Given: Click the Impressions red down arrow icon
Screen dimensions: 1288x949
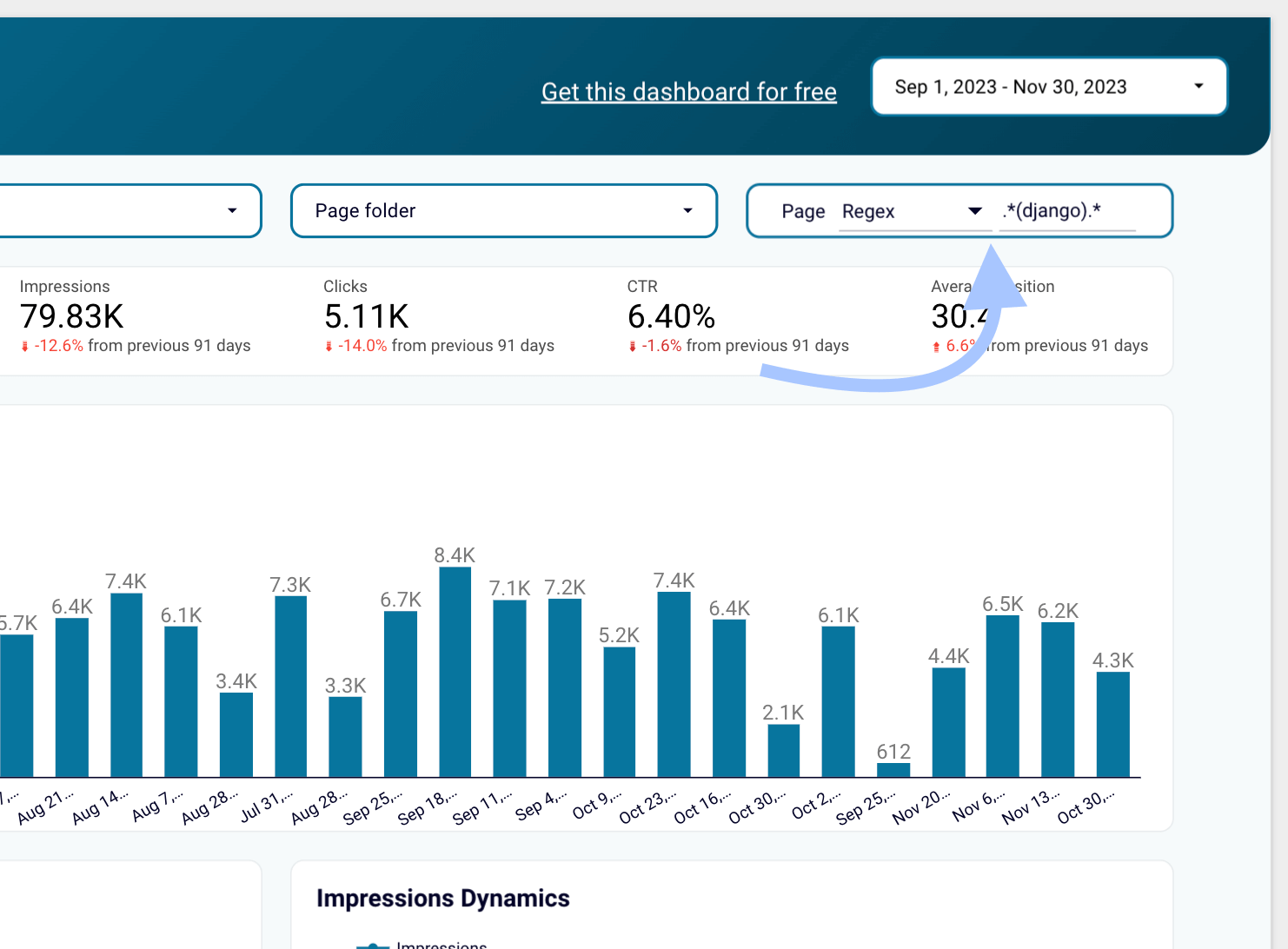Looking at the screenshot, I should [x=24, y=347].
